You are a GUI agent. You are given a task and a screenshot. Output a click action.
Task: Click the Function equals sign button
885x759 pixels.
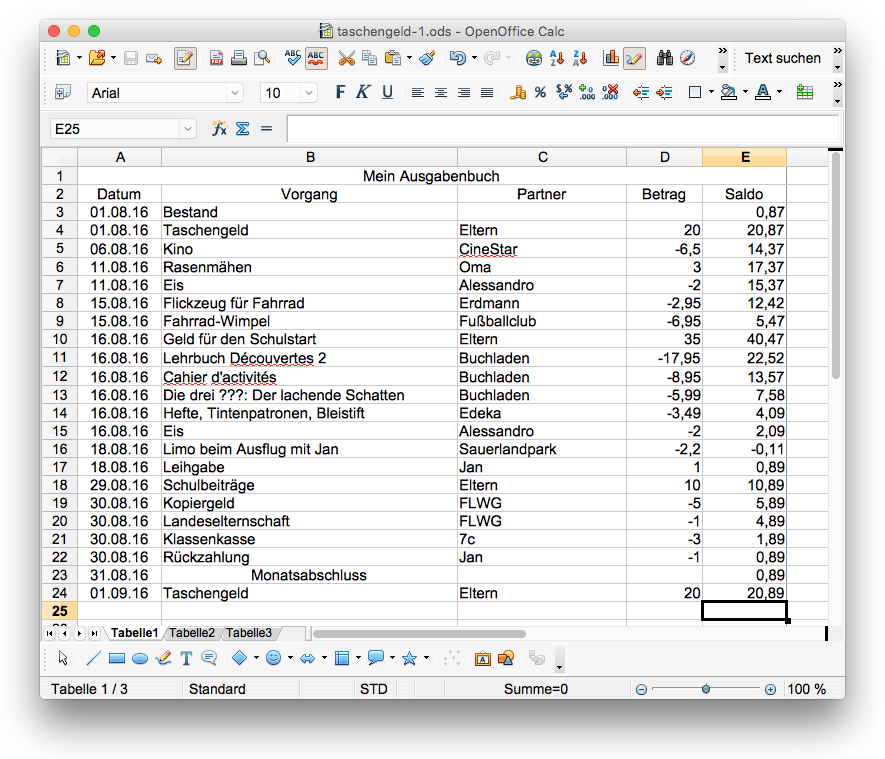[x=266, y=129]
